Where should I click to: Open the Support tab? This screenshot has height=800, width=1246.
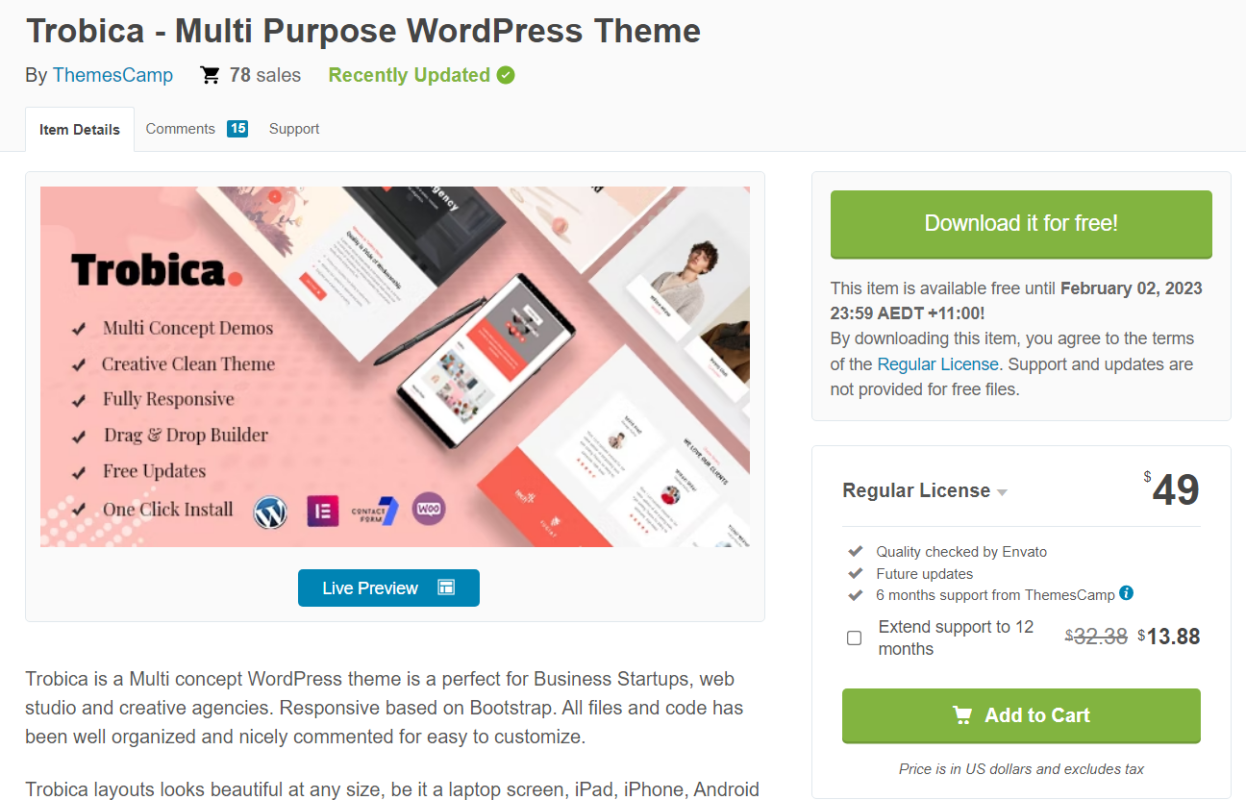coord(293,128)
